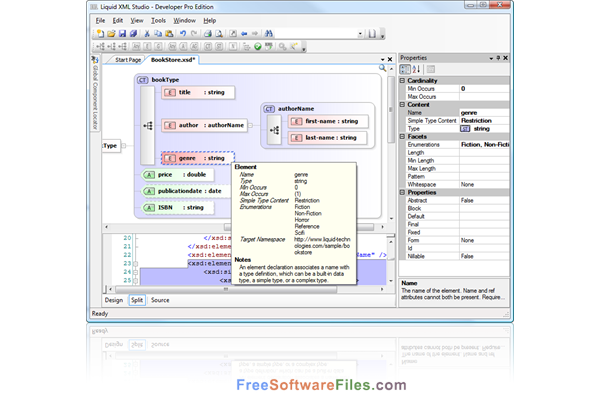The width and height of the screenshot is (600, 400).
Task: Select the ISBN attribute node
Action: click(178, 208)
